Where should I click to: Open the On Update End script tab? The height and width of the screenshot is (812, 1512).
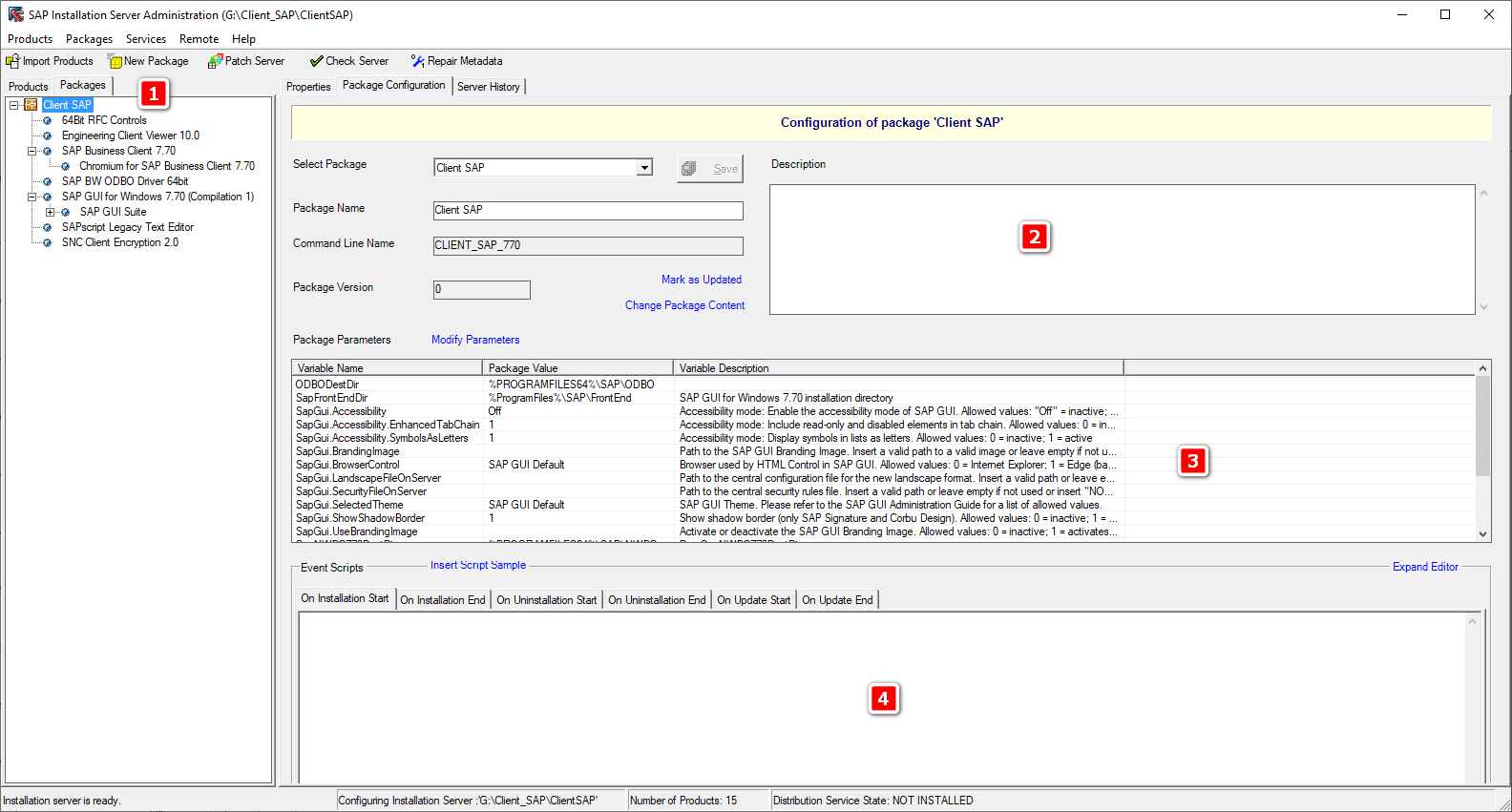click(x=837, y=600)
